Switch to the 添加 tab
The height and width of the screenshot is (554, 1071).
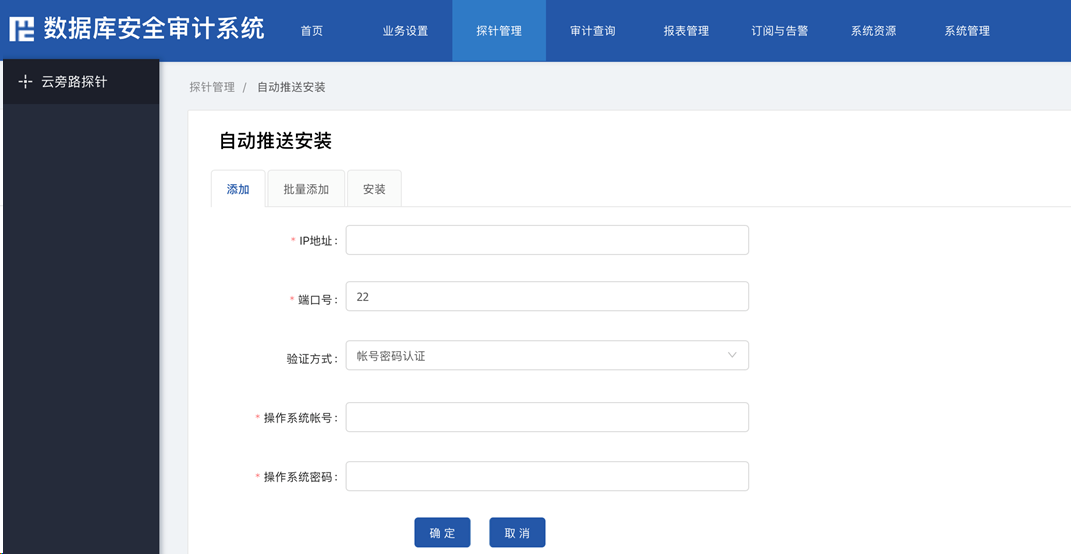pyautogui.click(x=238, y=189)
